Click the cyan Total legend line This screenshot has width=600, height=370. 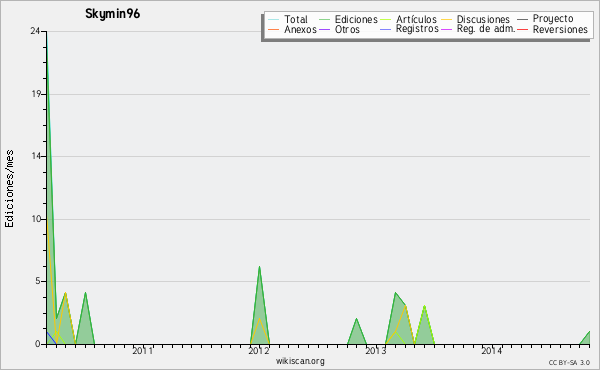(274, 19)
